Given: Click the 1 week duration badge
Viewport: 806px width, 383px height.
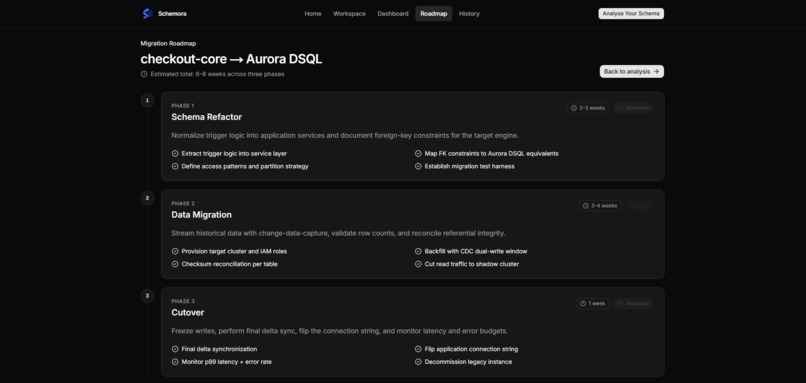Looking at the screenshot, I should click(x=593, y=303).
